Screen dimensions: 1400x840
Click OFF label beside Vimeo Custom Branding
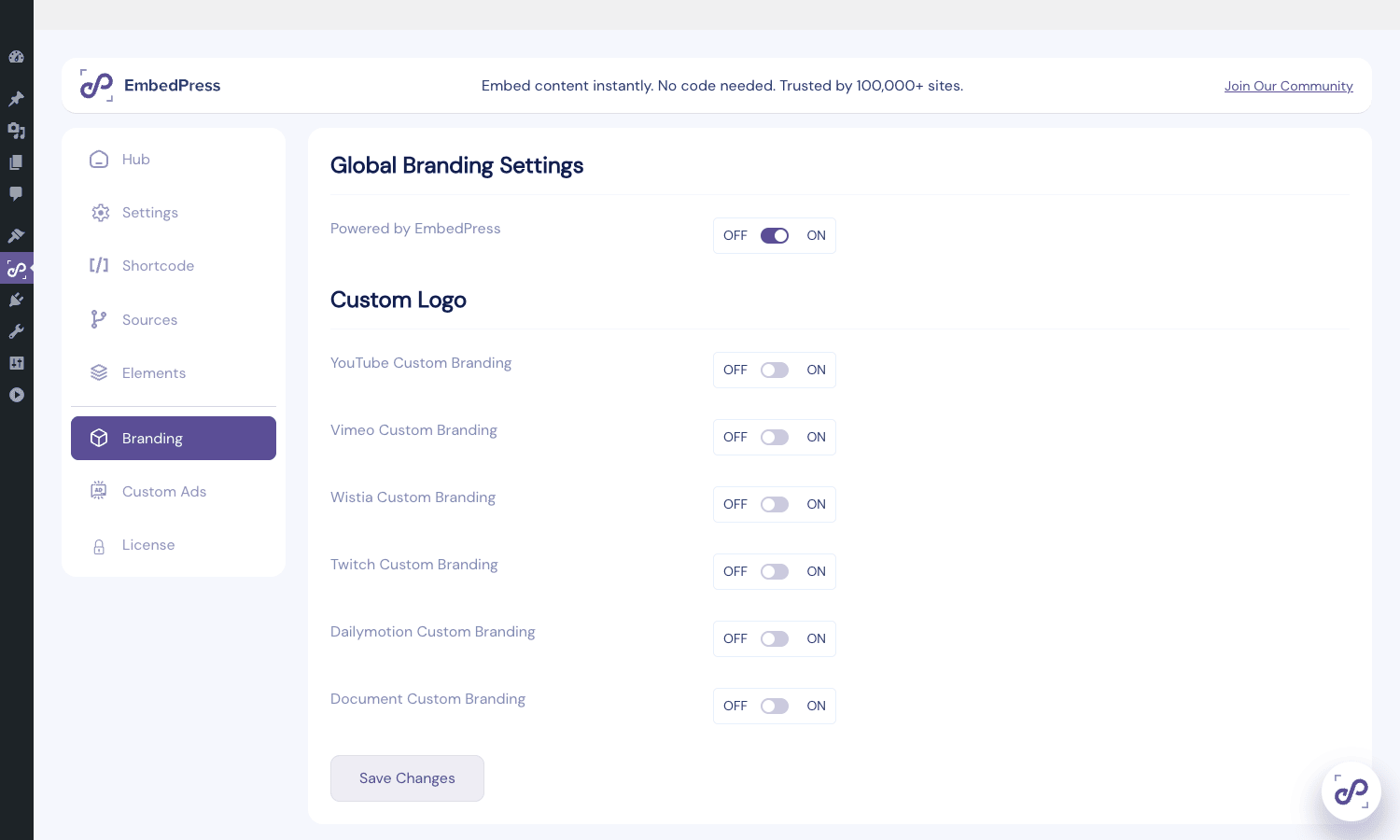[x=735, y=437]
